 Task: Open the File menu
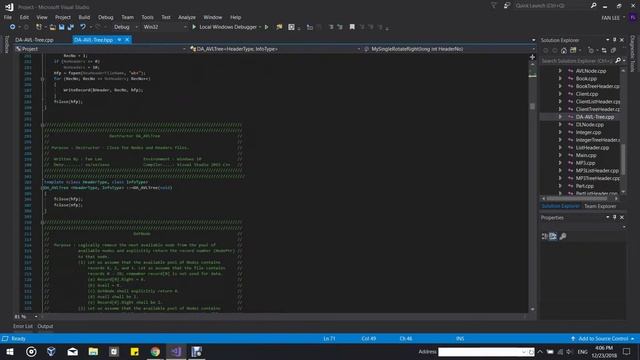(8, 17)
